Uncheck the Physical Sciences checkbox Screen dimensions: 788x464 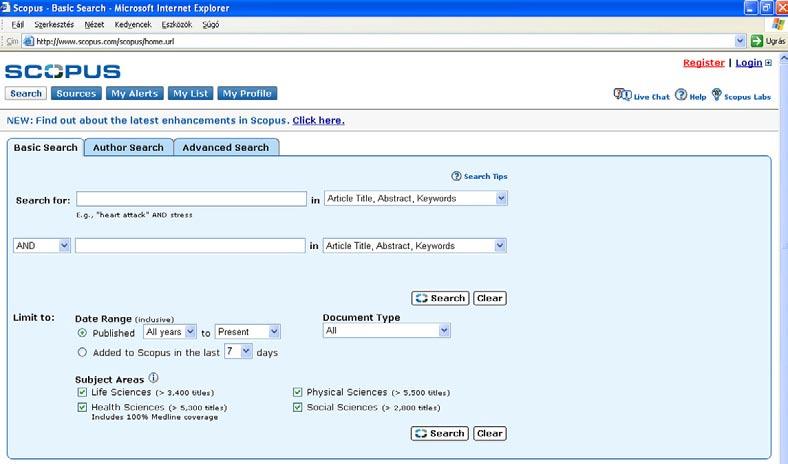298,392
